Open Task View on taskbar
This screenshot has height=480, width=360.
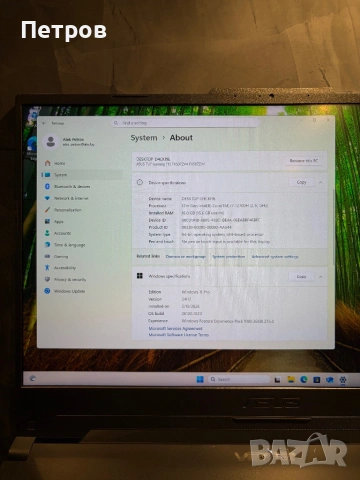277,380
